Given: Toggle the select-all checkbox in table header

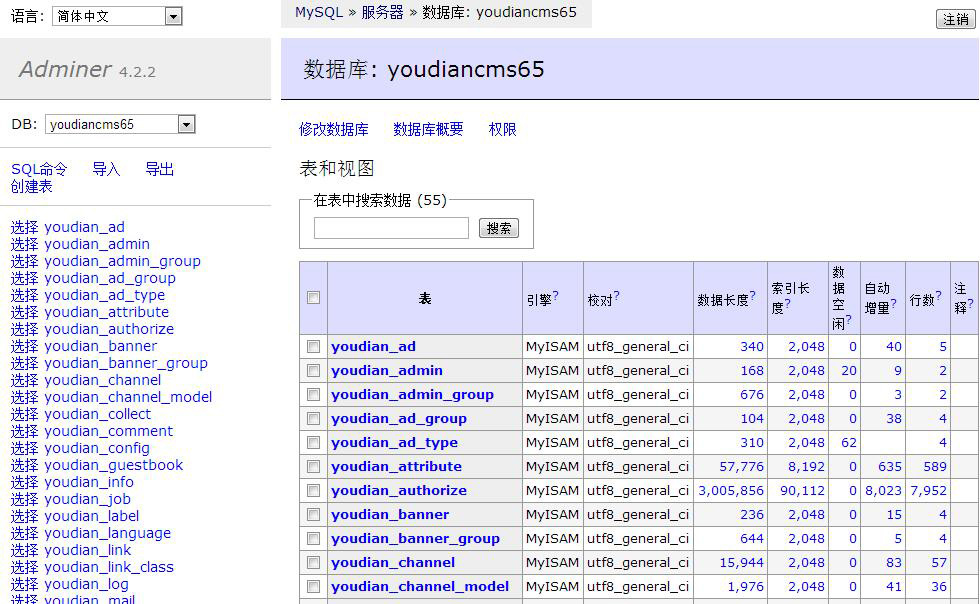Looking at the screenshot, I should [314, 298].
